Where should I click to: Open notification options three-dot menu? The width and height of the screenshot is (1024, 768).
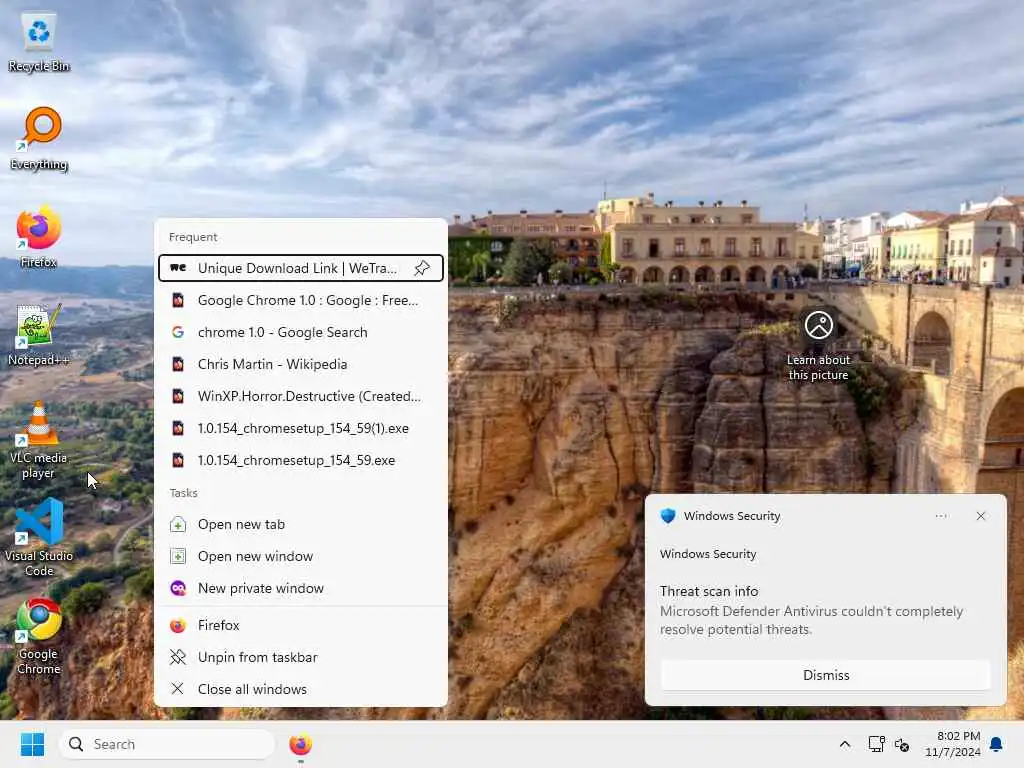point(941,516)
